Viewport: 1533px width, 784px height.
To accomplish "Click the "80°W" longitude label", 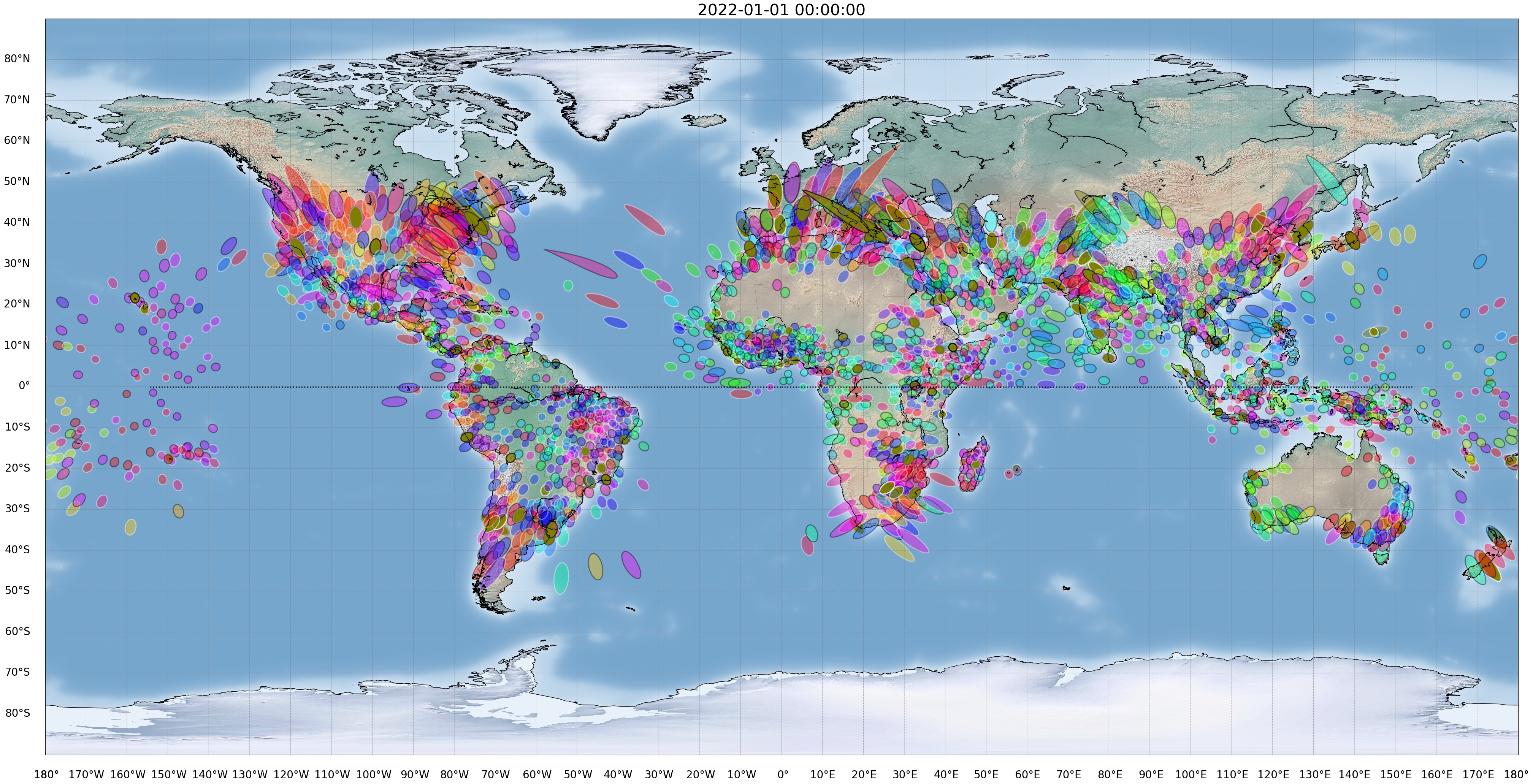I will 455,774.
